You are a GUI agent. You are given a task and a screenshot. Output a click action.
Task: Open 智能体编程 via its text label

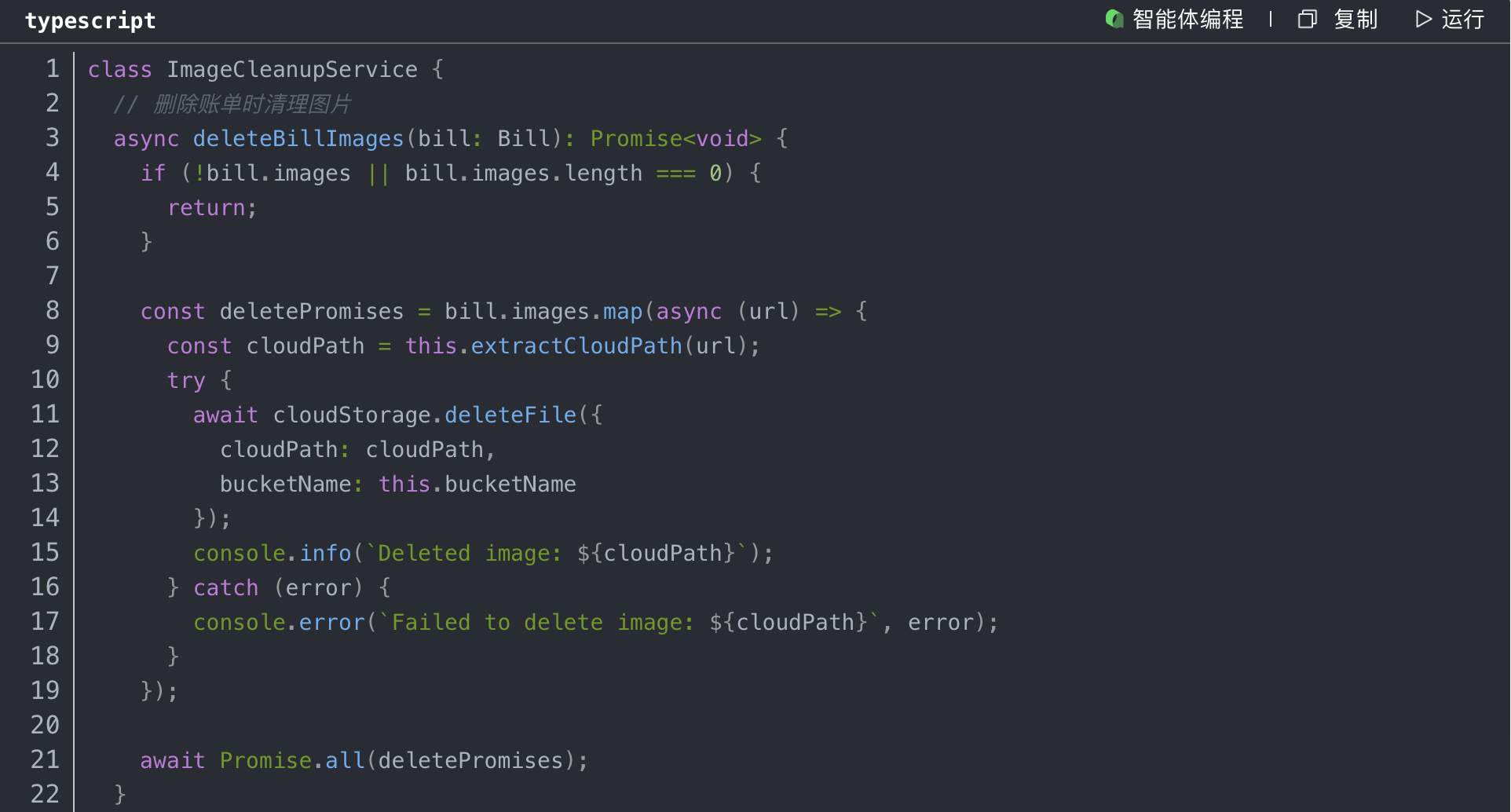(1187, 19)
